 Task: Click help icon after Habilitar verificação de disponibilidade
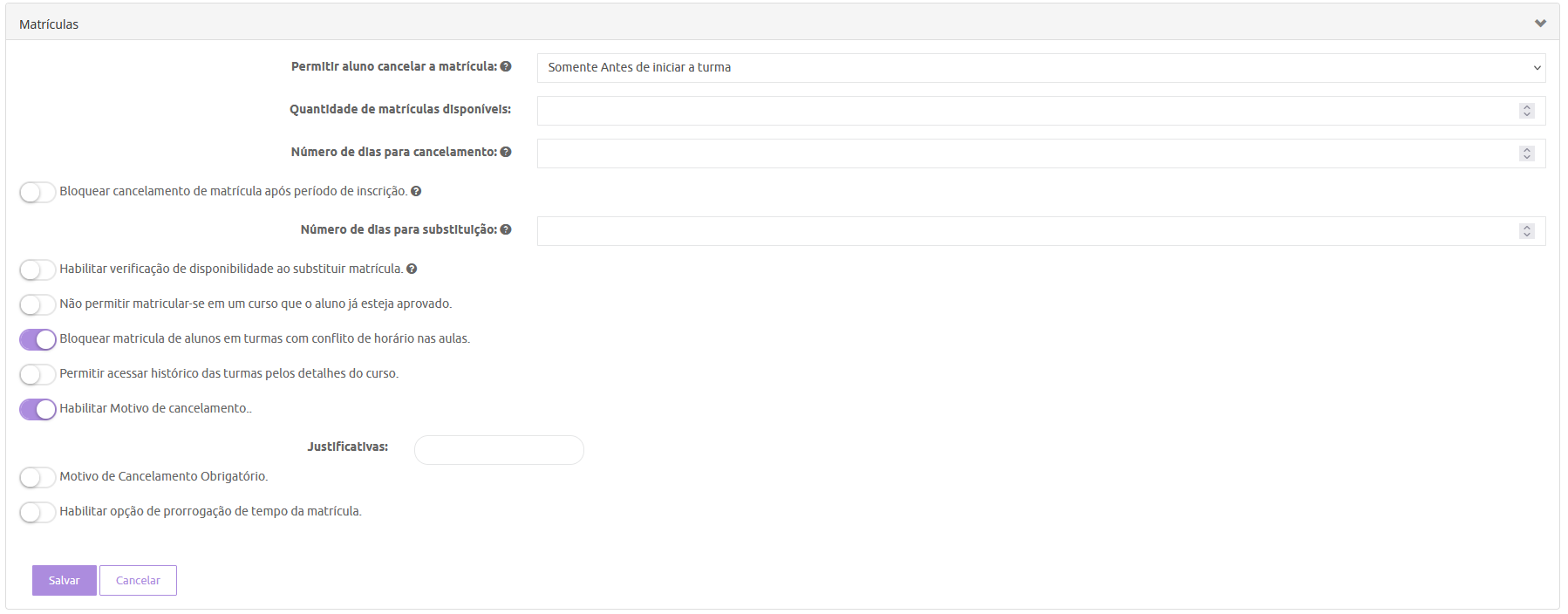click(x=412, y=269)
